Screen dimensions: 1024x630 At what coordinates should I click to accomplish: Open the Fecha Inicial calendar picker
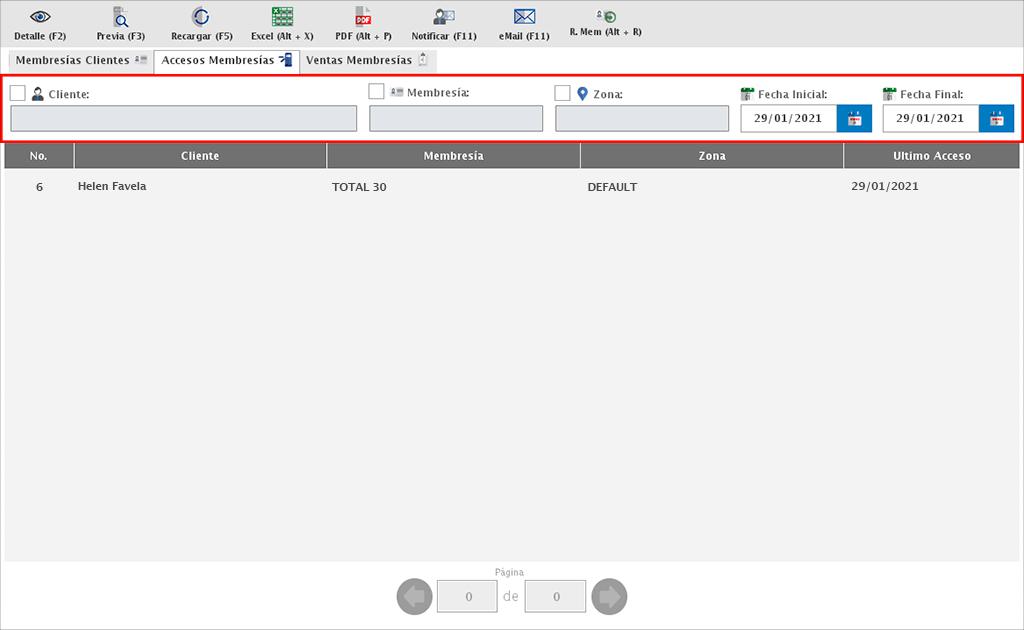pyautogui.click(x=854, y=118)
